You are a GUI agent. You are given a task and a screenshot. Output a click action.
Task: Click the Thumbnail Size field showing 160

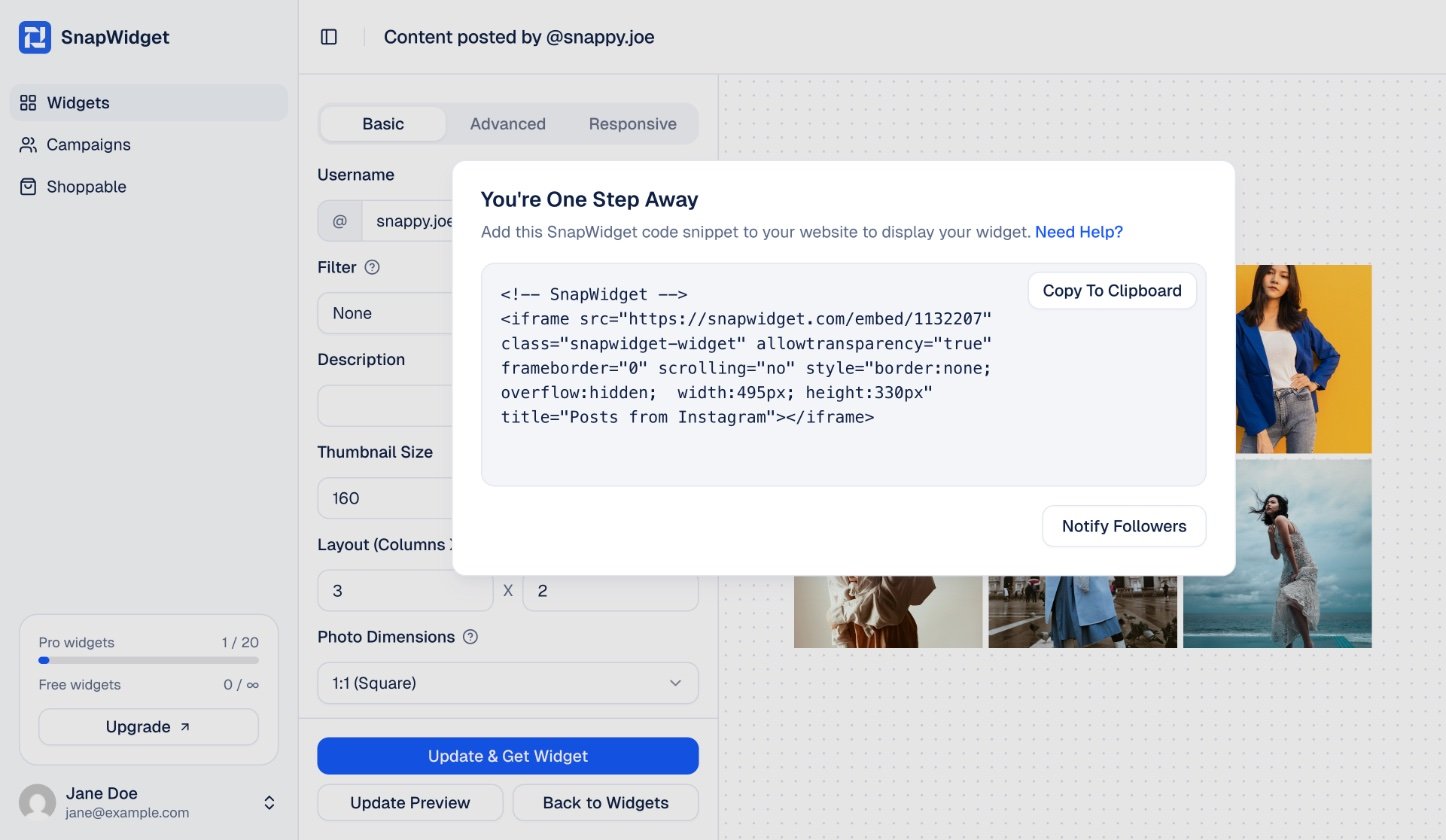[x=386, y=498]
